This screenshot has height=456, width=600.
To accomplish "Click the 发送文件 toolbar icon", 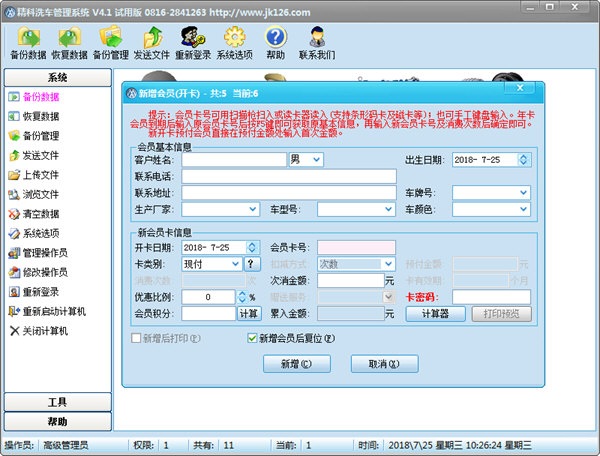I will point(152,43).
